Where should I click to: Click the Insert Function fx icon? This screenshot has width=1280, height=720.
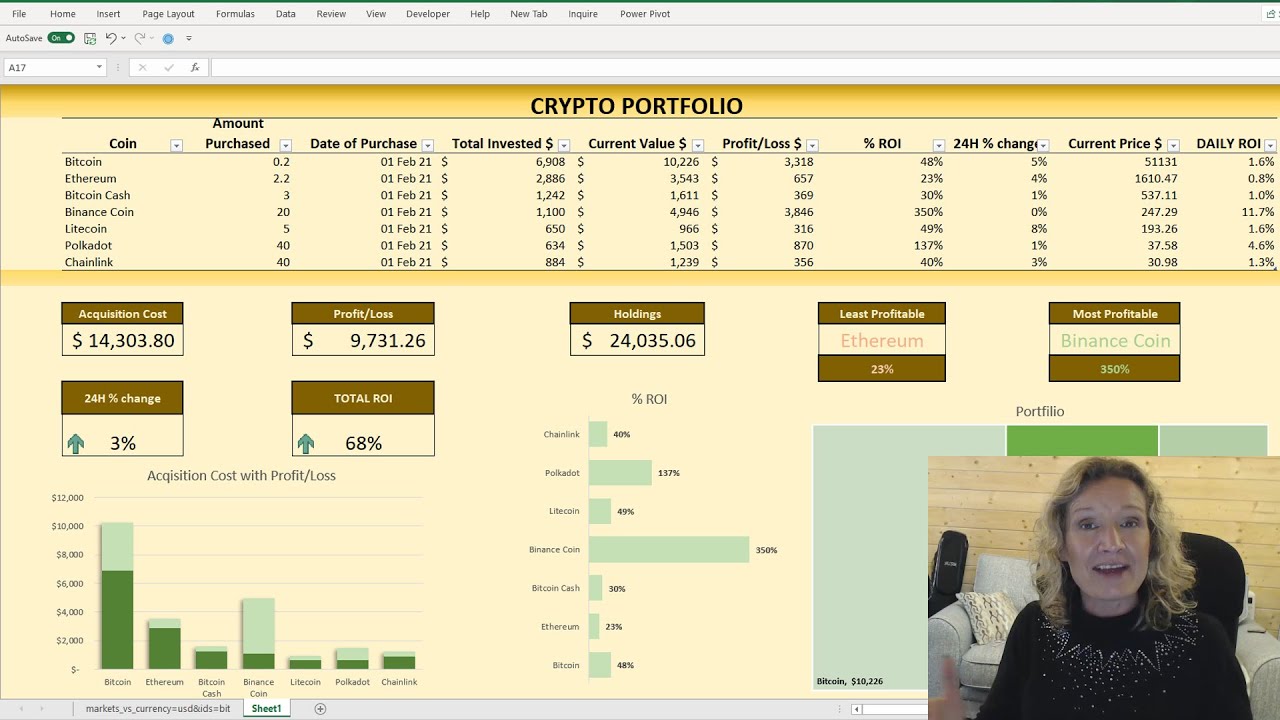195,67
